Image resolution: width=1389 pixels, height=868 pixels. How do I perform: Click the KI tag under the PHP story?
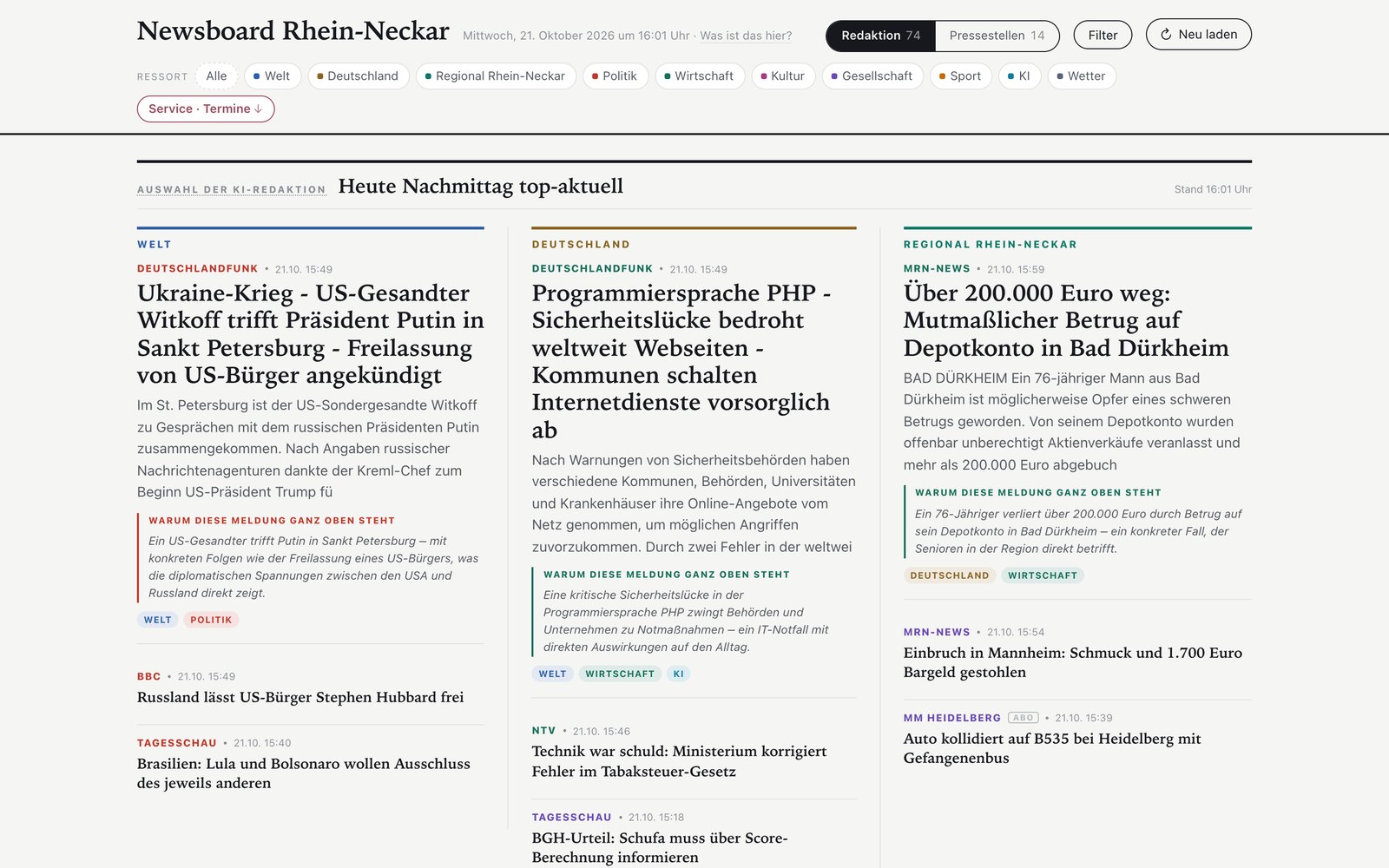click(679, 674)
